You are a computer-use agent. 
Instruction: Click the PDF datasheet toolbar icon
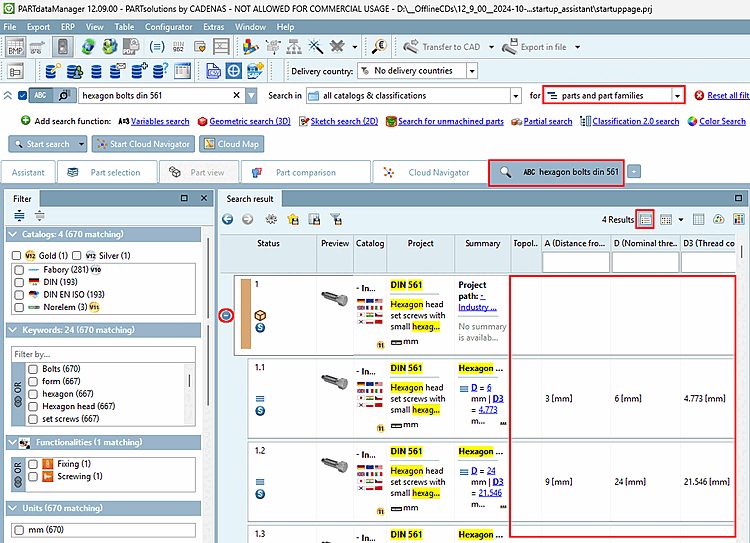131,47
